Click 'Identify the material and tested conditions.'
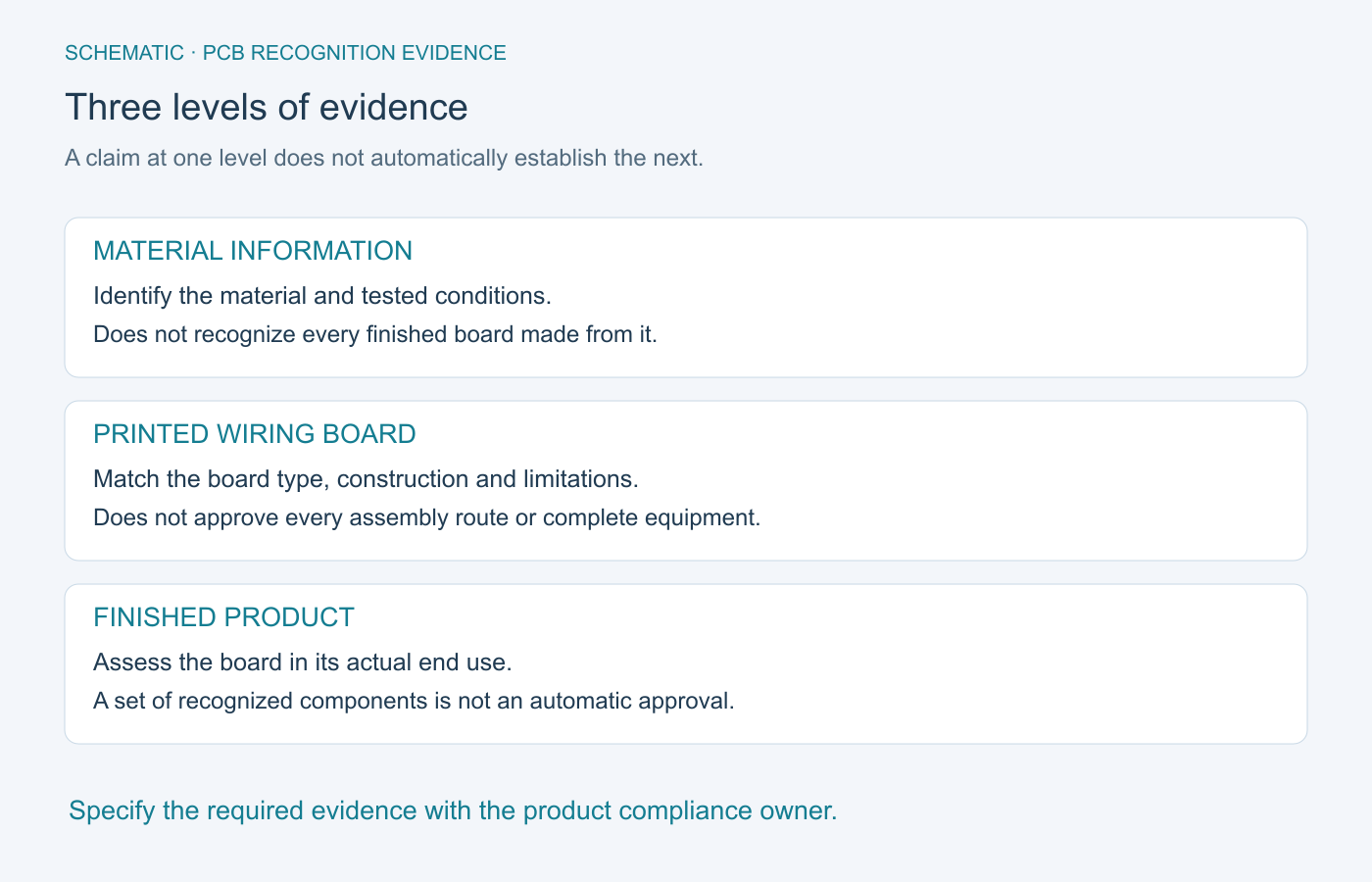 (322, 296)
